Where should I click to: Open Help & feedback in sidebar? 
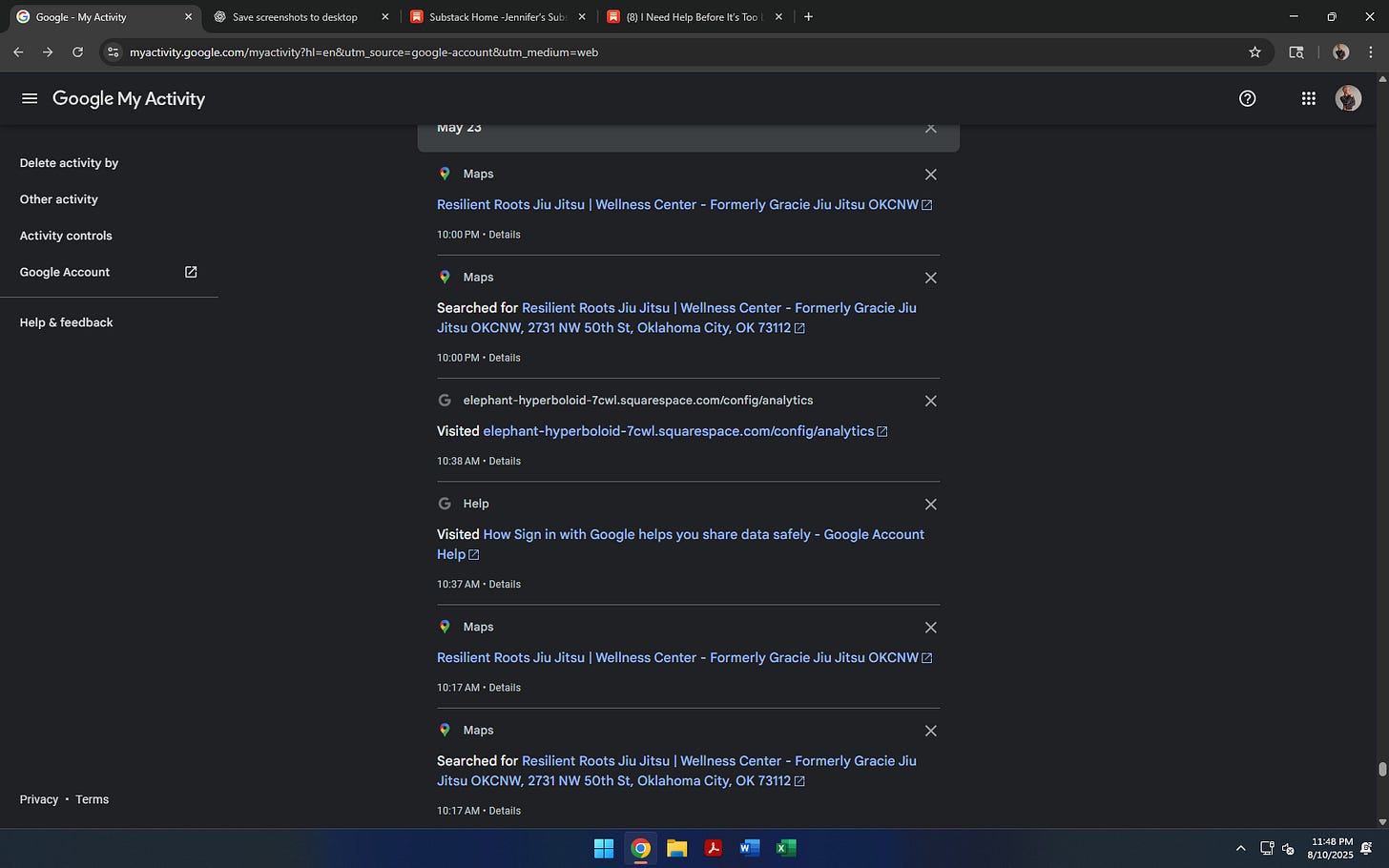66,322
